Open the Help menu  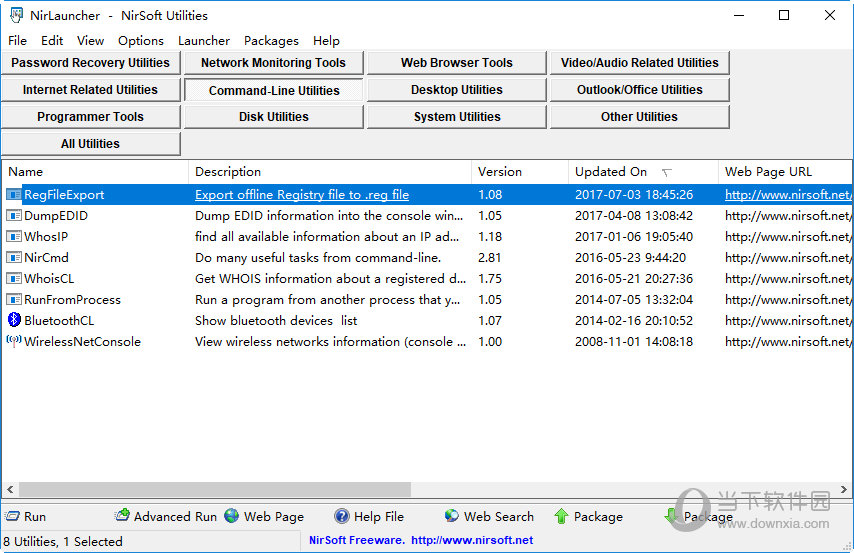point(326,41)
